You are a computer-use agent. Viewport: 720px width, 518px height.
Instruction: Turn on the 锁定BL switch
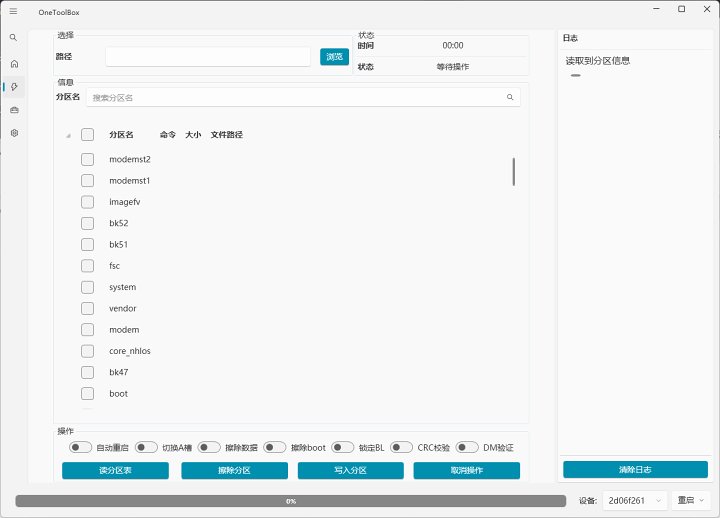(x=343, y=448)
